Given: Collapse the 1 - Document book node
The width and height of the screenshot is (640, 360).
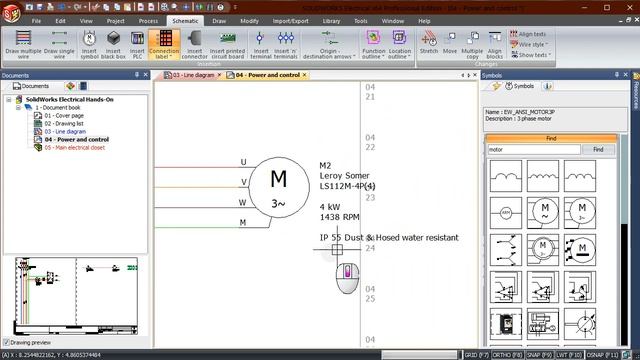Looking at the screenshot, I should coord(18,108).
